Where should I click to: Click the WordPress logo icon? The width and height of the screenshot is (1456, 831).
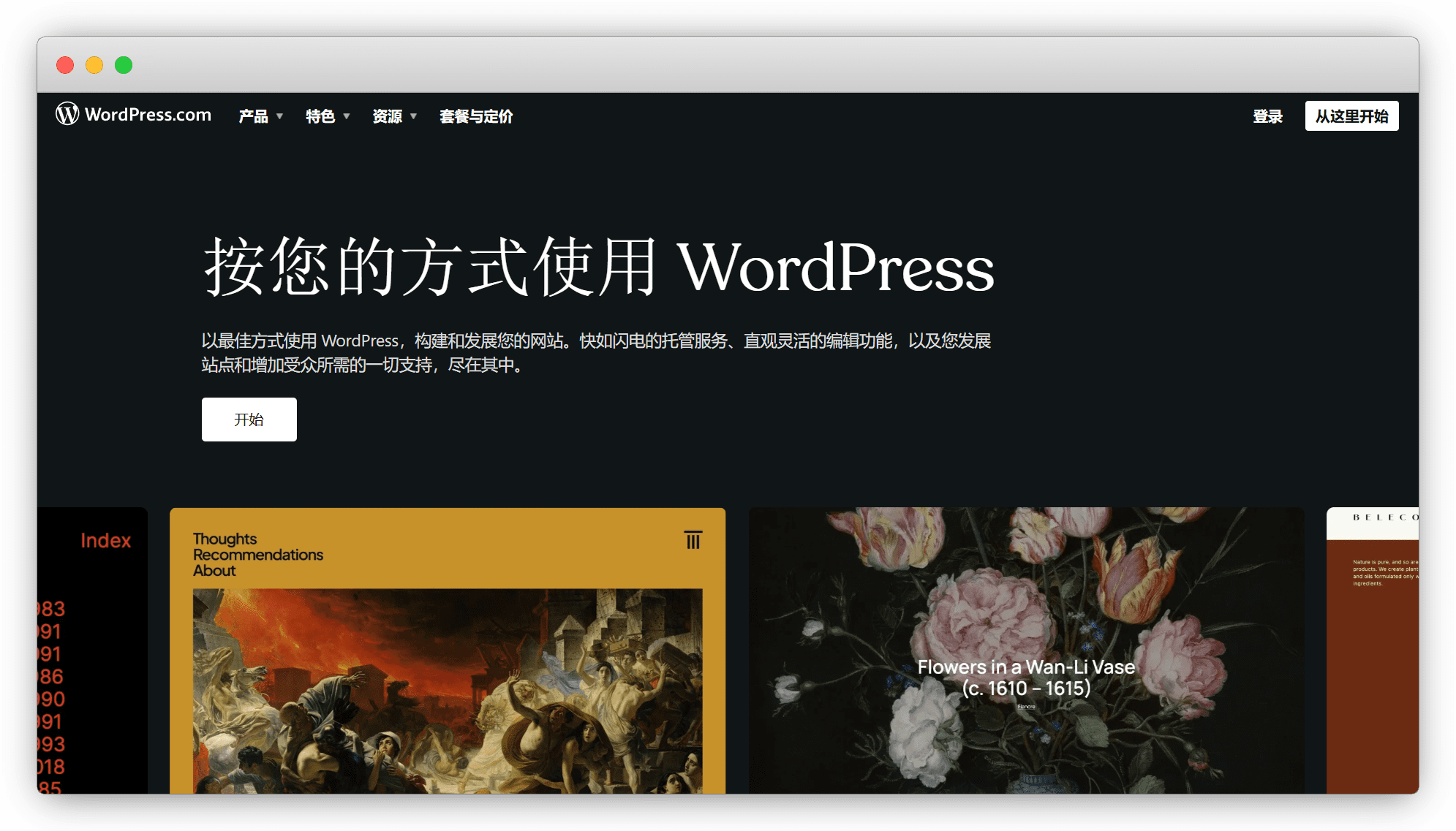point(67,114)
